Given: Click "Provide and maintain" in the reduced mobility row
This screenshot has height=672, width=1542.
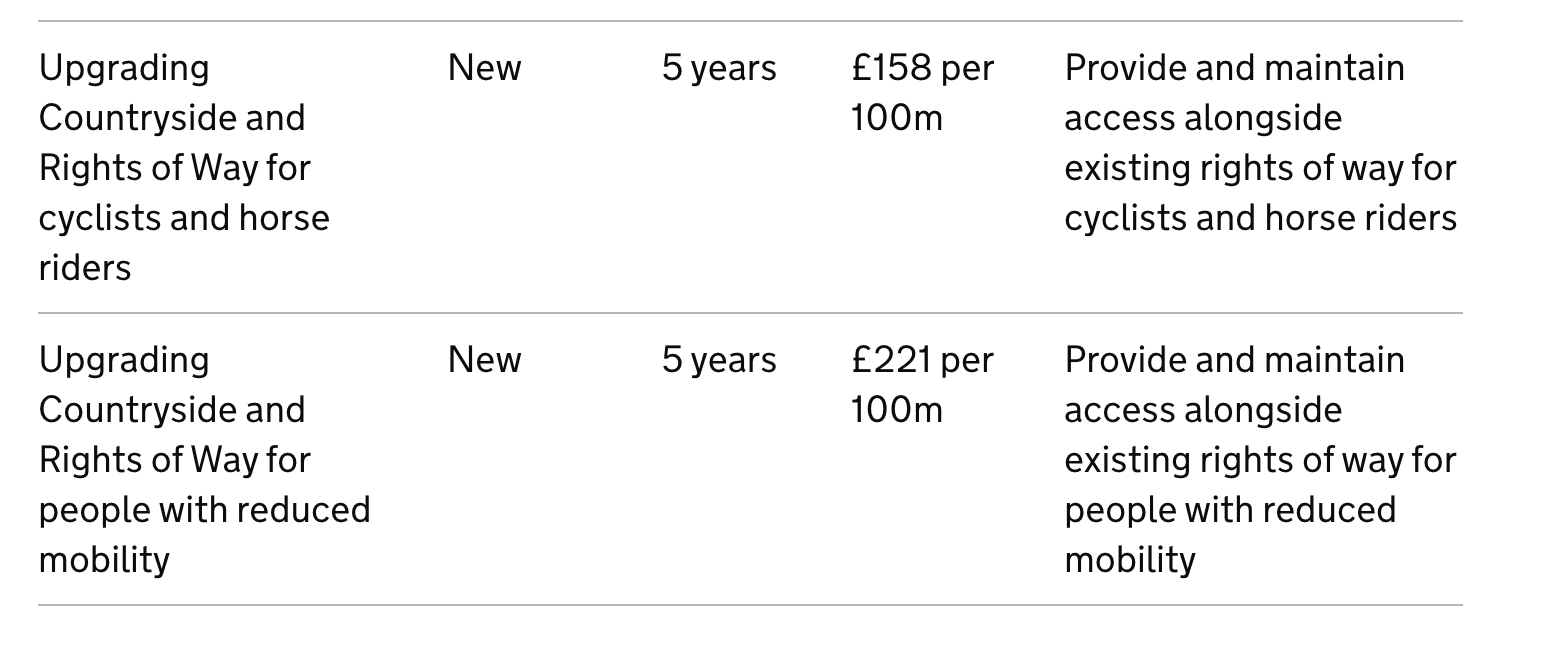Looking at the screenshot, I should [x=1234, y=360].
